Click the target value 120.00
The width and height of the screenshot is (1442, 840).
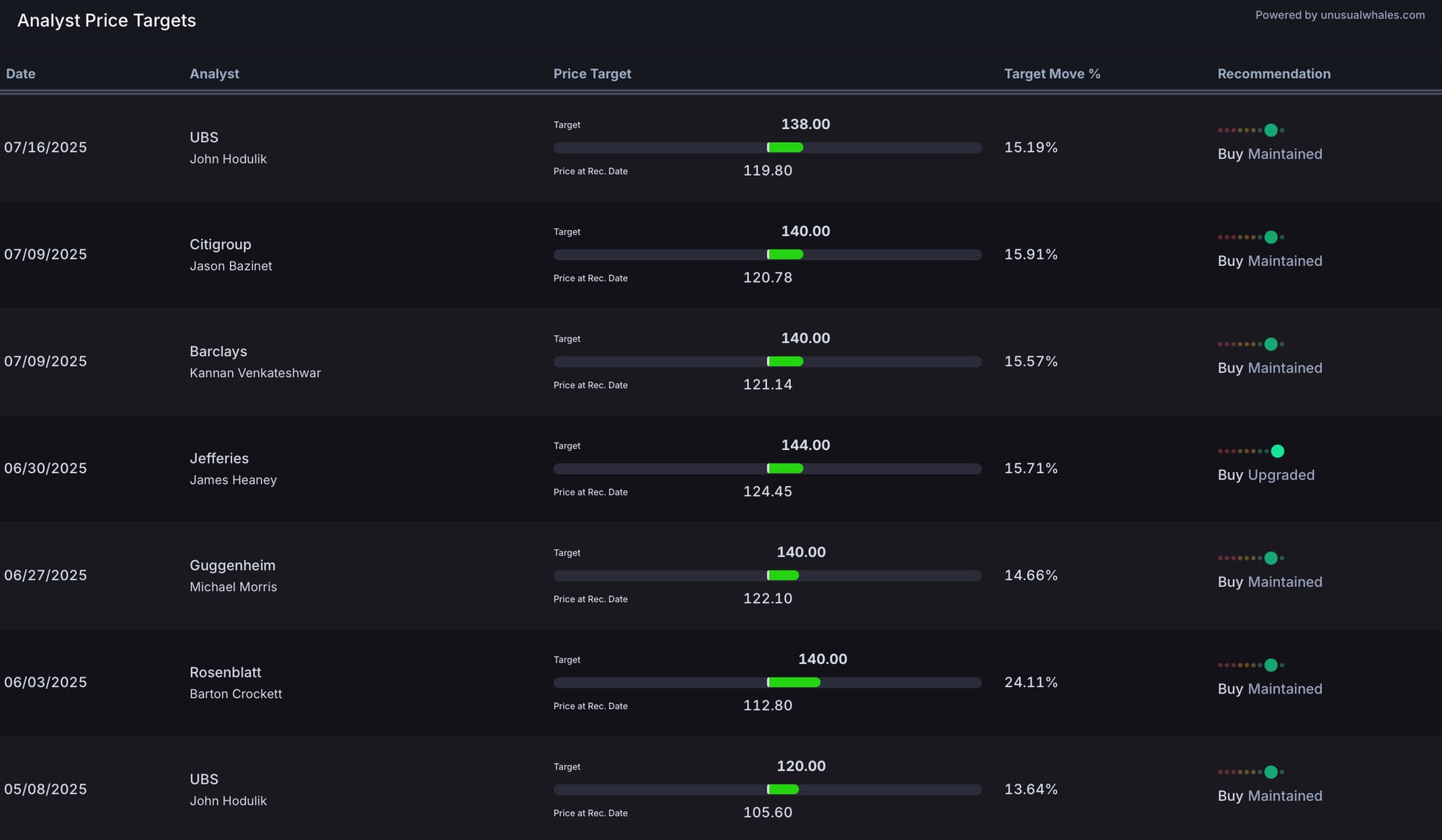tap(801, 766)
